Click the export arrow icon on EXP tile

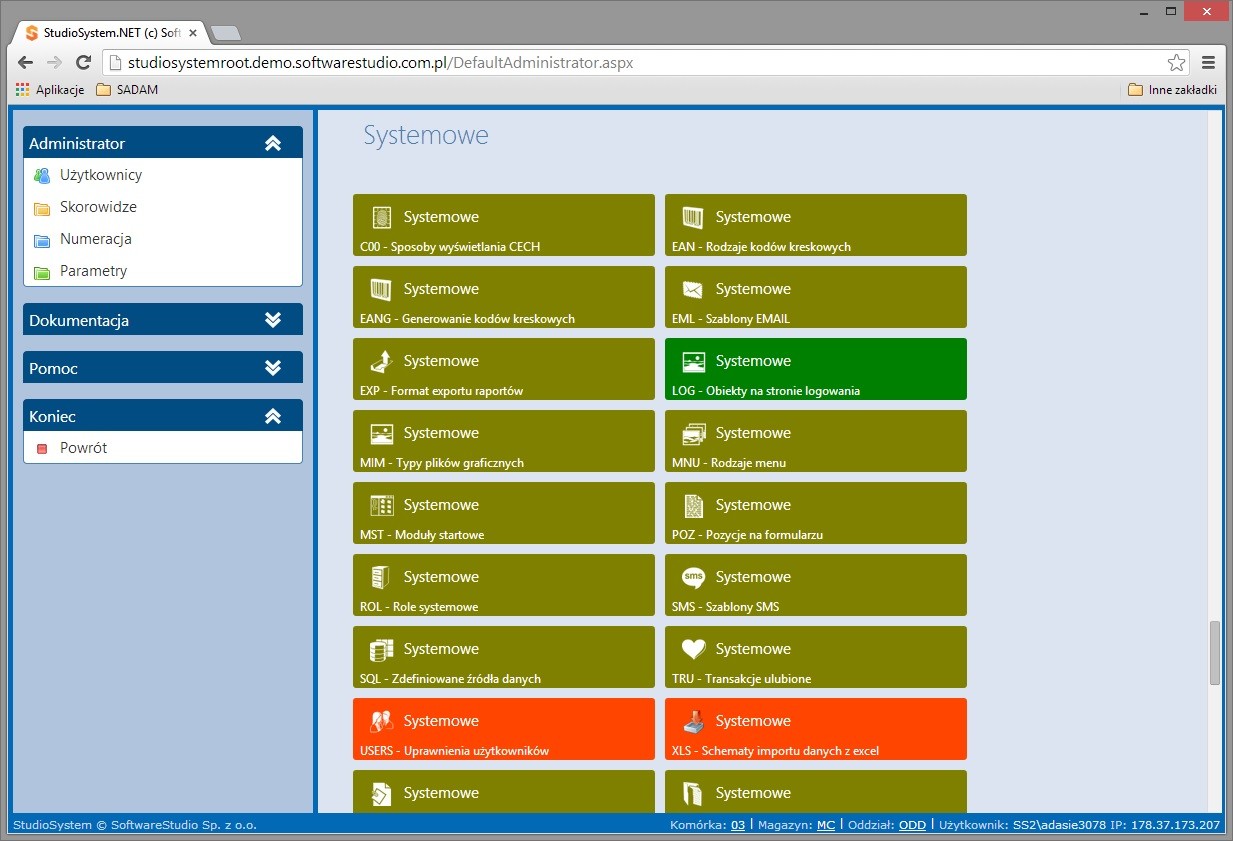[381, 361]
